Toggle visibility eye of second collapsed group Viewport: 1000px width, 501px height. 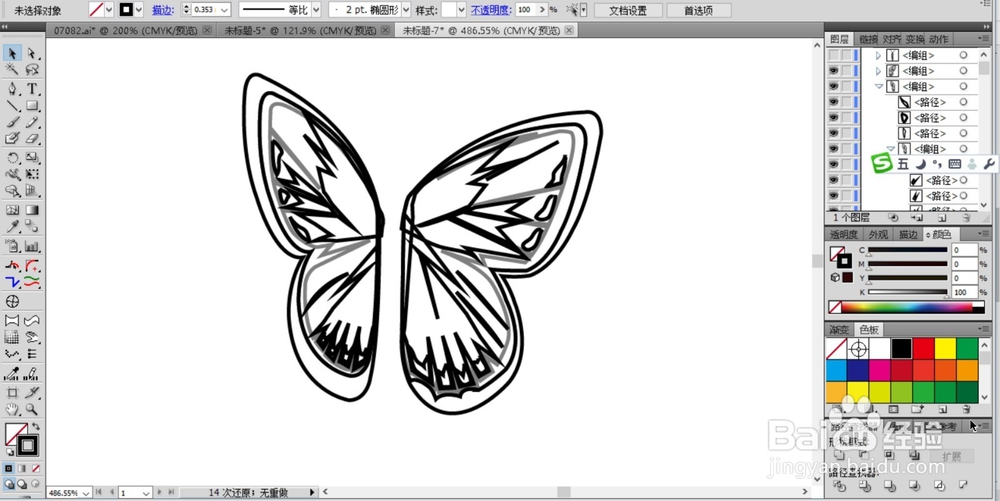pos(834,71)
